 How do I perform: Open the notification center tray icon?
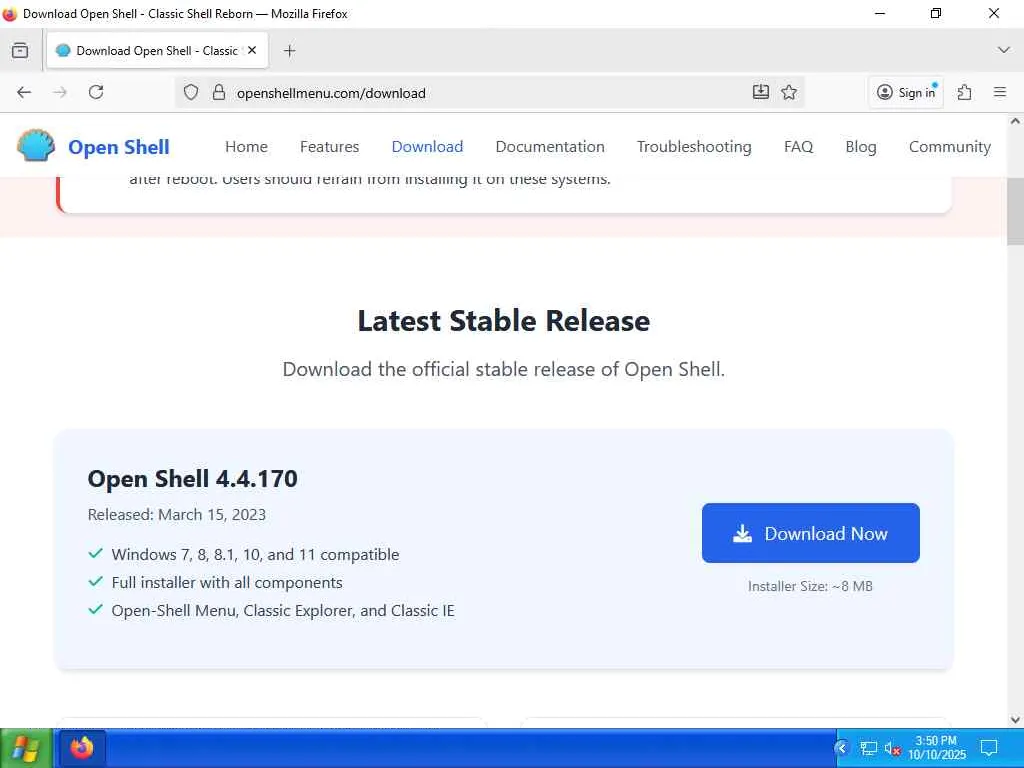pos(989,748)
